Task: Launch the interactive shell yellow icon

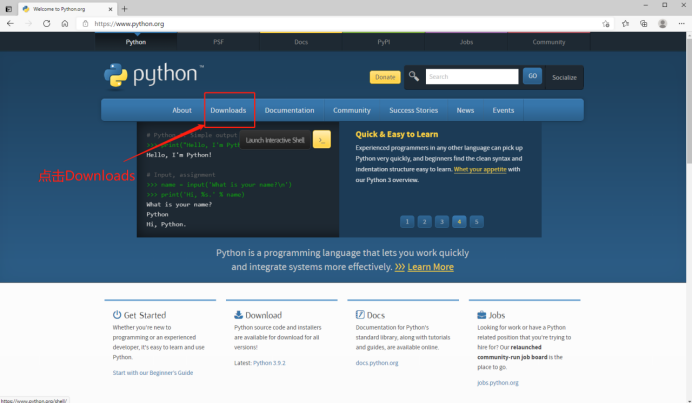Action: (322, 139)
